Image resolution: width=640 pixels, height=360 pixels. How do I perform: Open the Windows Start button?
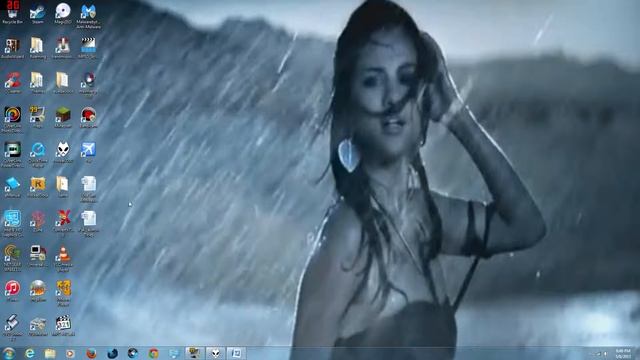pos(9,353)
